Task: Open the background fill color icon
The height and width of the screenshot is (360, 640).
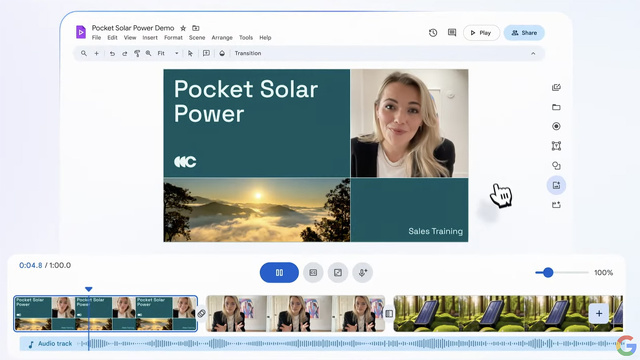Action: [222, 53]
